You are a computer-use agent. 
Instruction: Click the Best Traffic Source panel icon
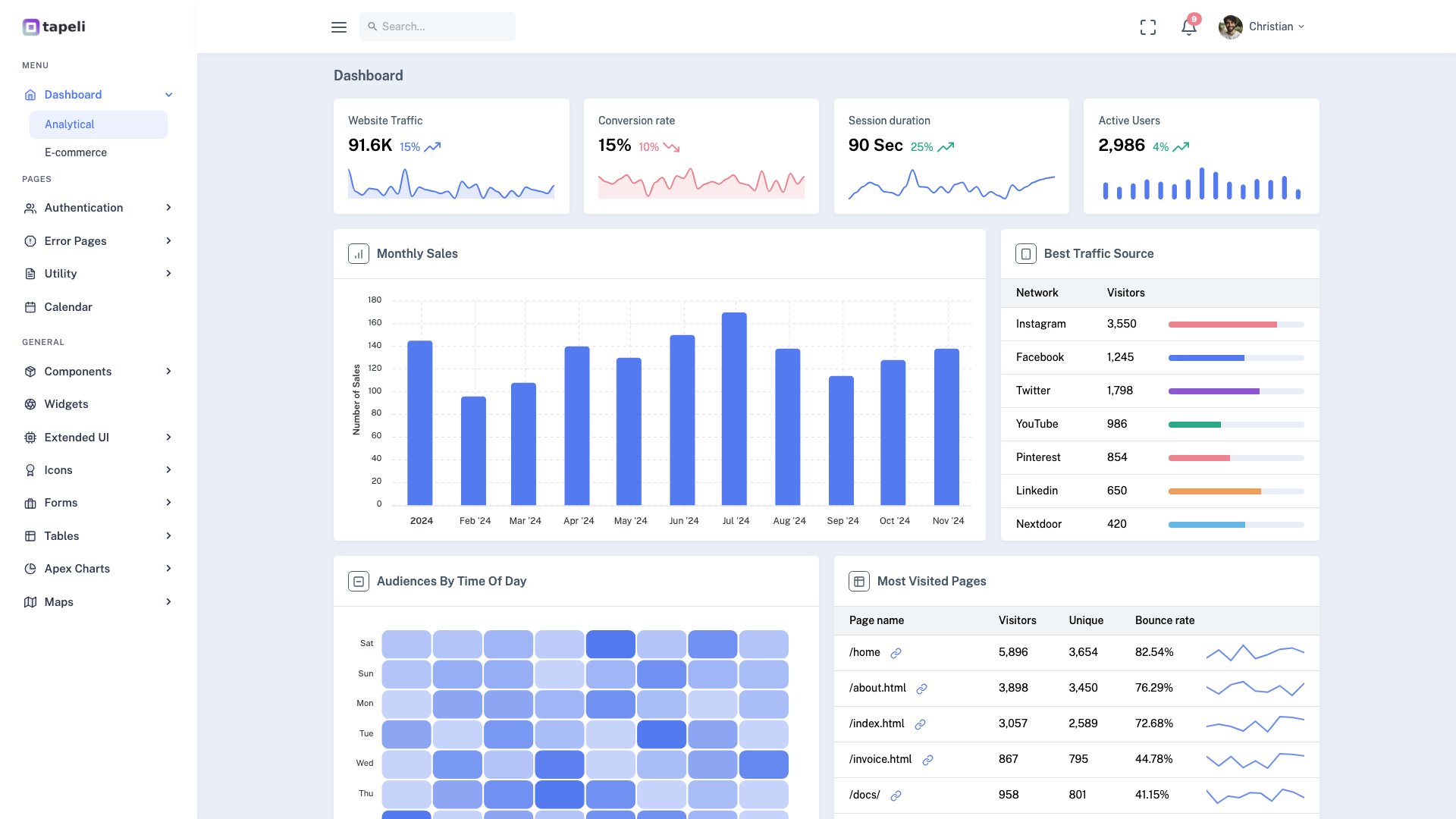1025,253
